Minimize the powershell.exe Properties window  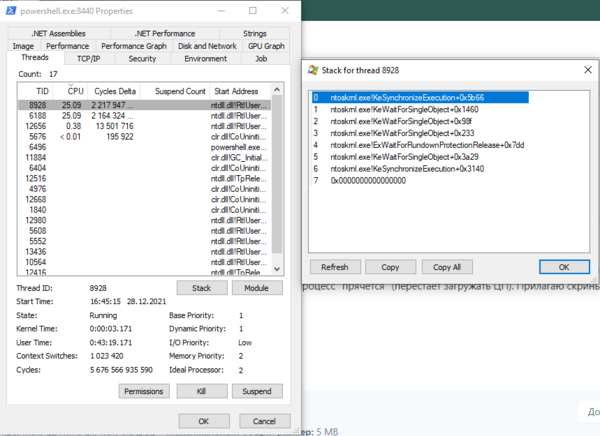[222, 11]
